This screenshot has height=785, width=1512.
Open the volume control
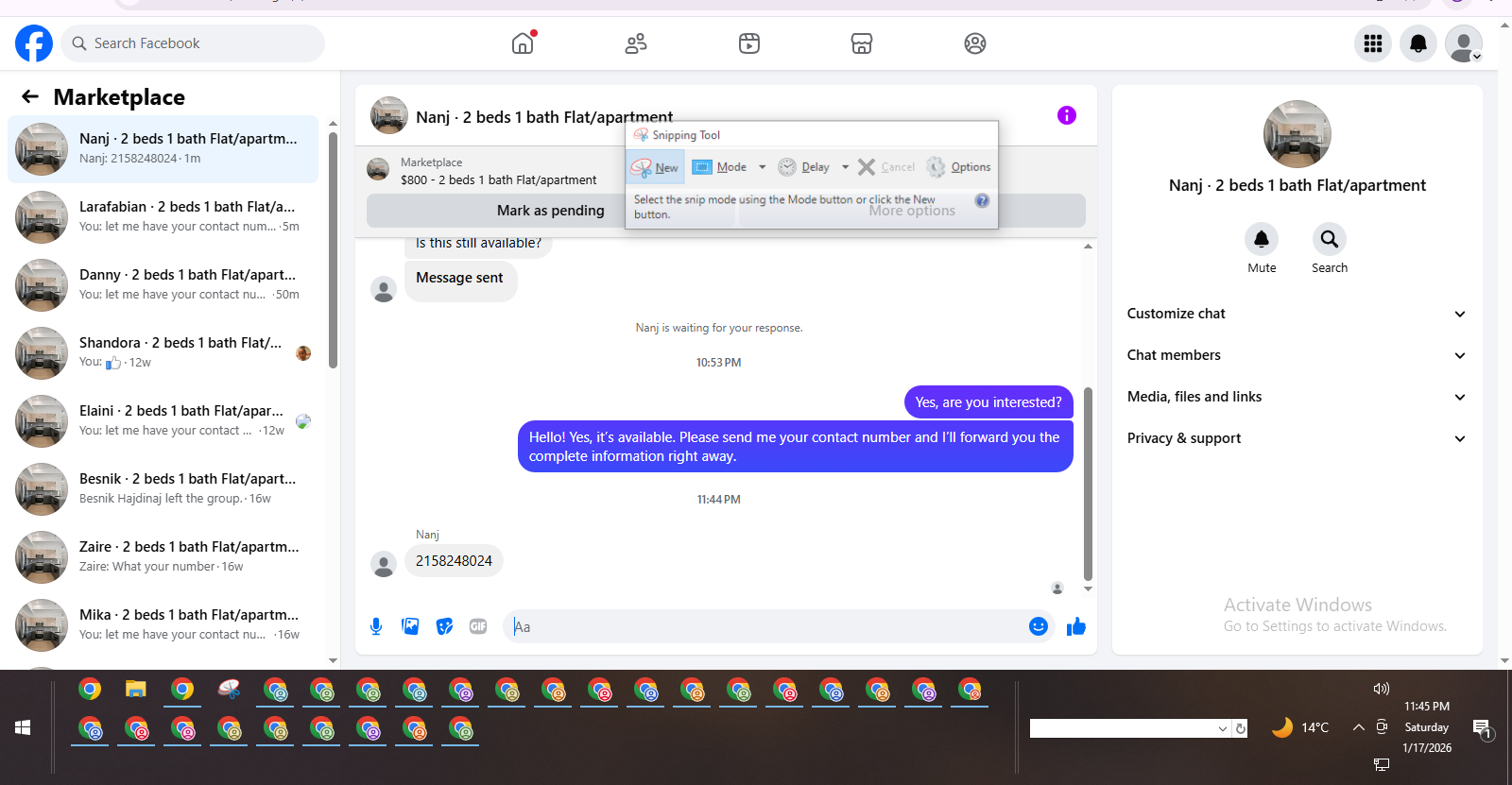pos(1381,689)
